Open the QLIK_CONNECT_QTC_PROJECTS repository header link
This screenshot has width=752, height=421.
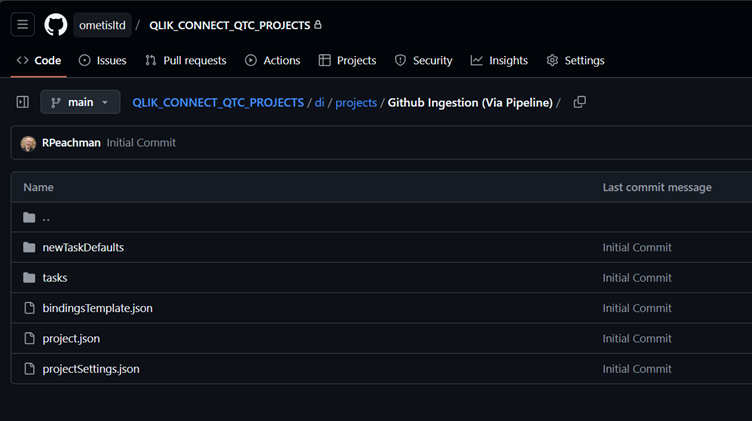click(x=230, y=25)
